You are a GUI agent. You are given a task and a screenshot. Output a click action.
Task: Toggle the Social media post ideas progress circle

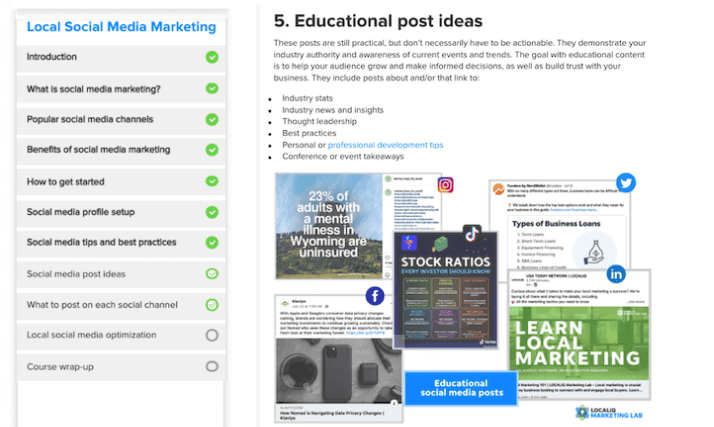click(212, 274)
